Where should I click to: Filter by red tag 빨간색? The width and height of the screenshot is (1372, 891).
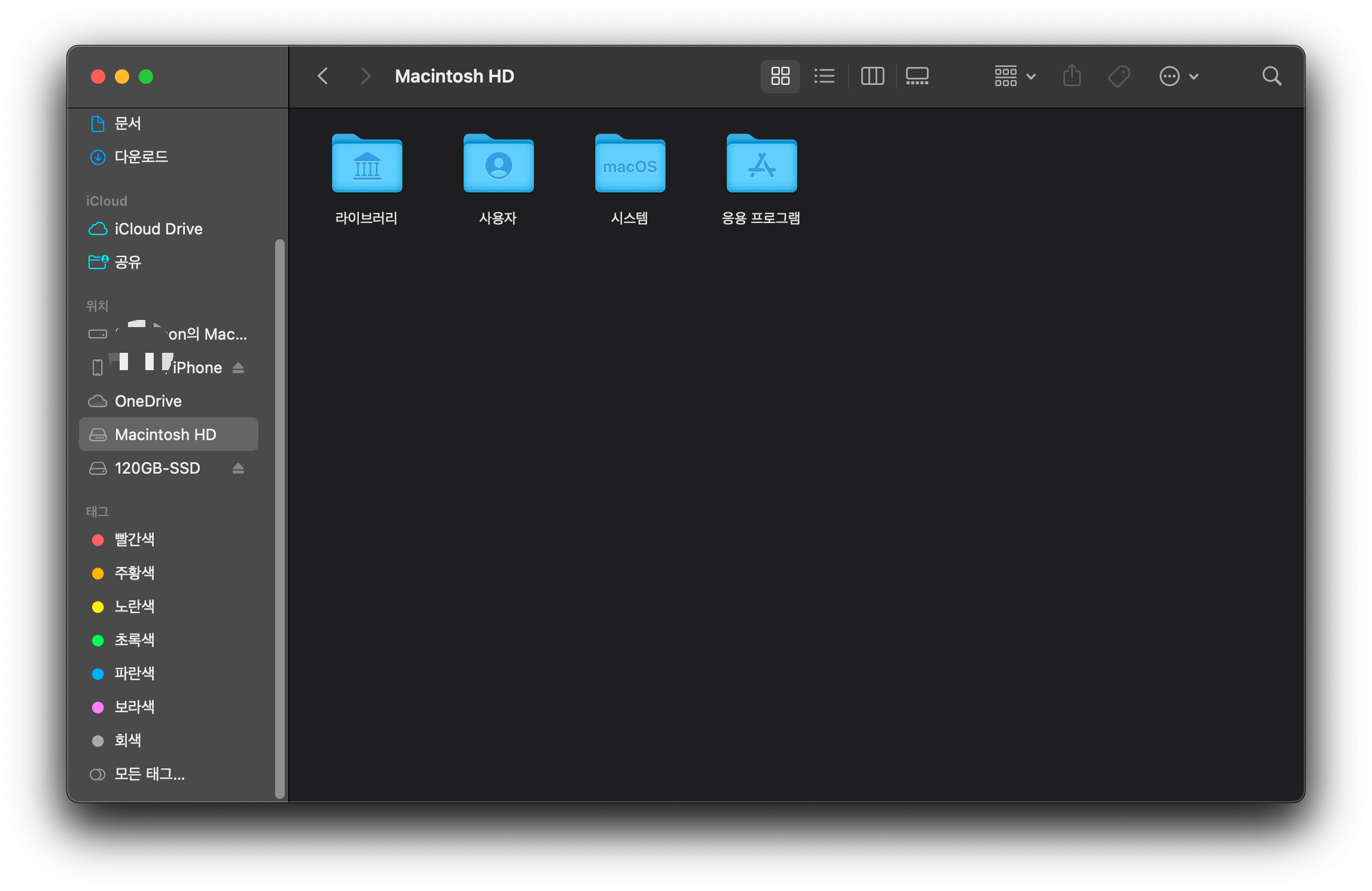[169, 539]
